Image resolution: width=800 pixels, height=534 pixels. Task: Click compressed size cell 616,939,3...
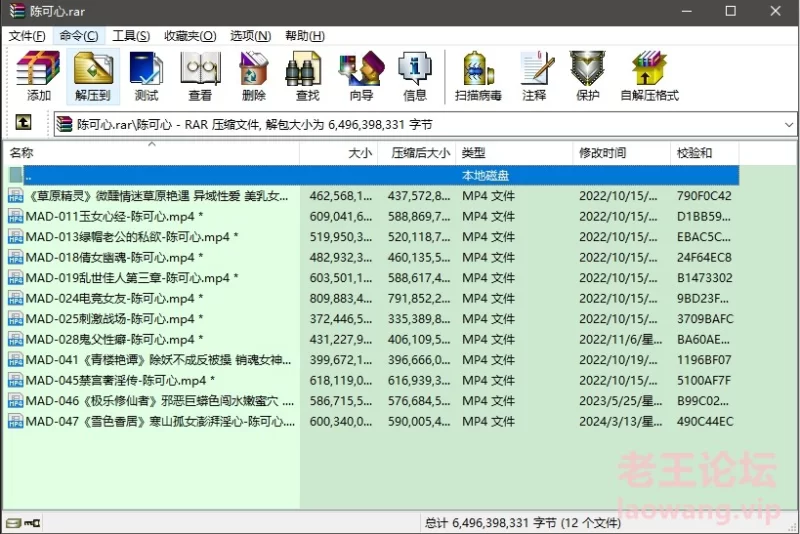(x=418, y=380)
